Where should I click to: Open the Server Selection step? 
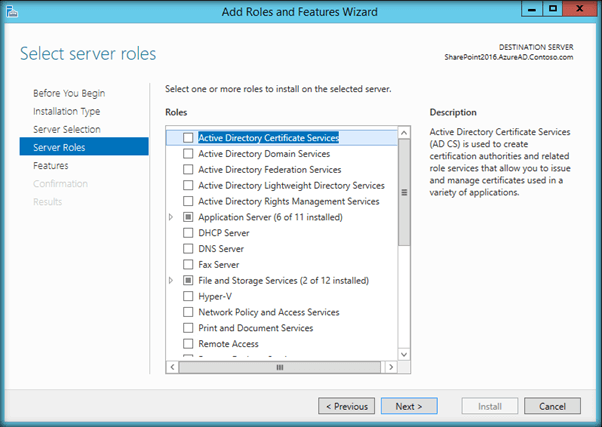click(66, 129)
